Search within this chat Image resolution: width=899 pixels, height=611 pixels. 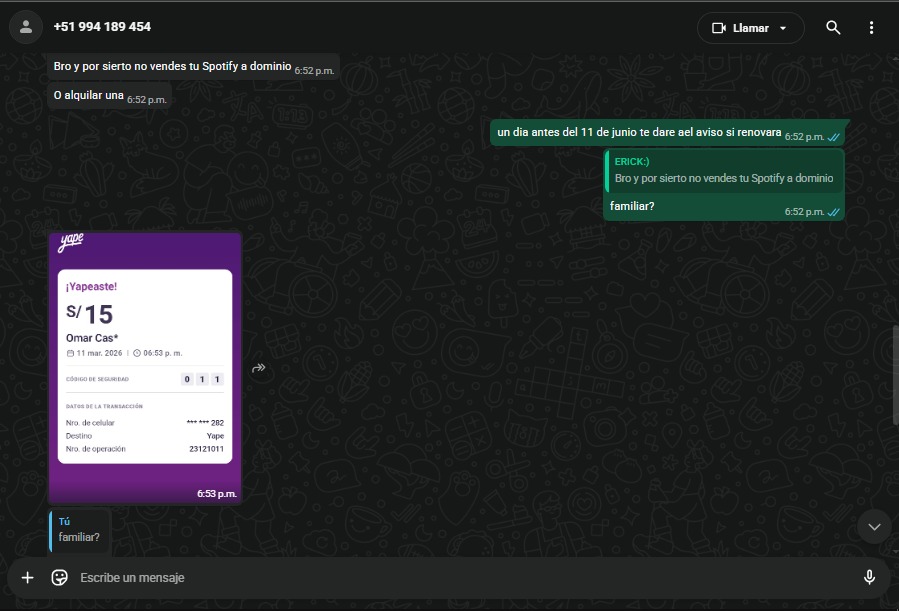pos(833,28)
